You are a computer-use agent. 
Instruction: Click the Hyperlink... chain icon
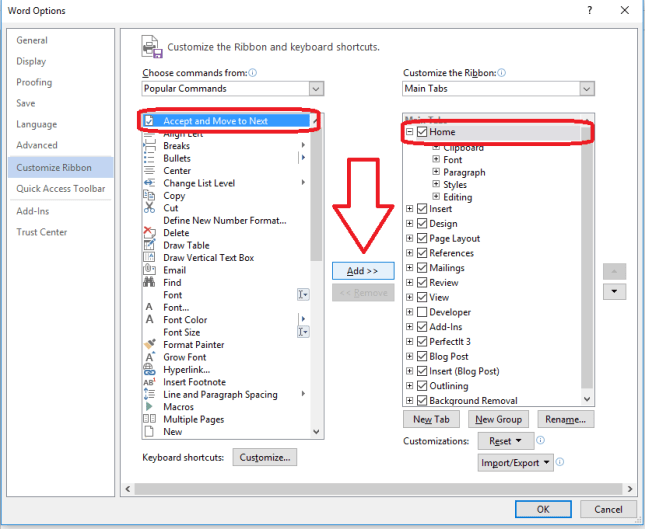(x=149, y=369)
